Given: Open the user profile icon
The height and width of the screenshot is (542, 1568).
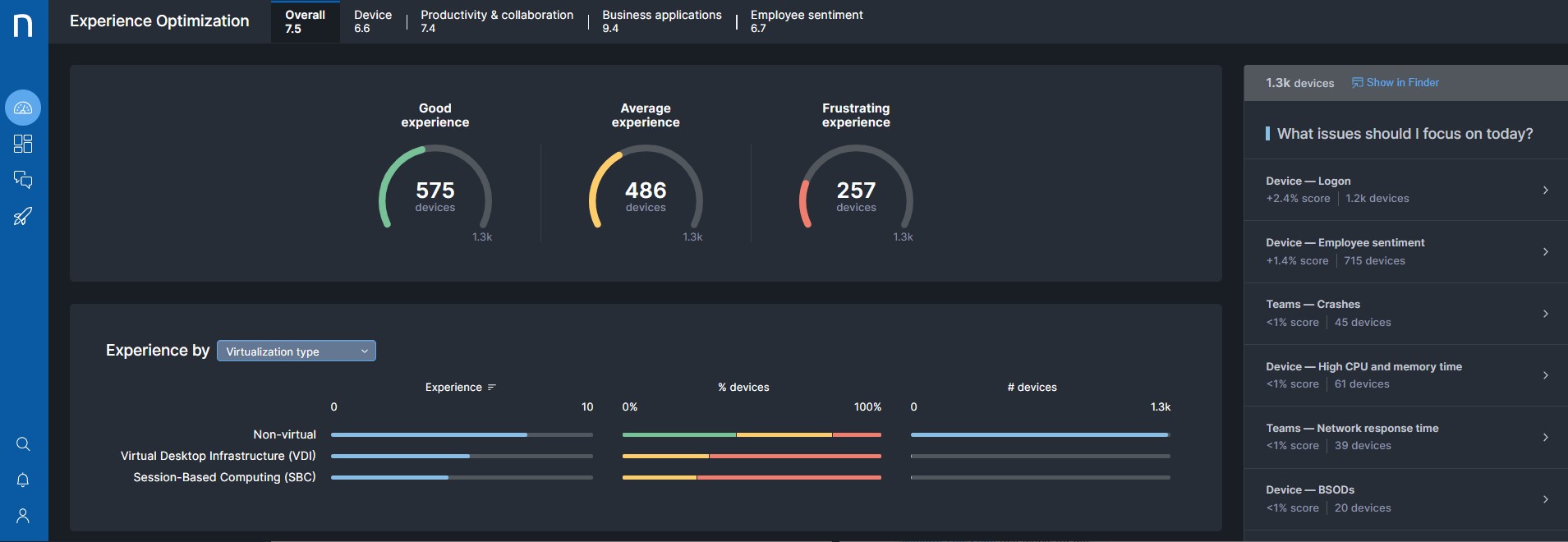Looking at the screenshot, I should click(x=23, y=516).
